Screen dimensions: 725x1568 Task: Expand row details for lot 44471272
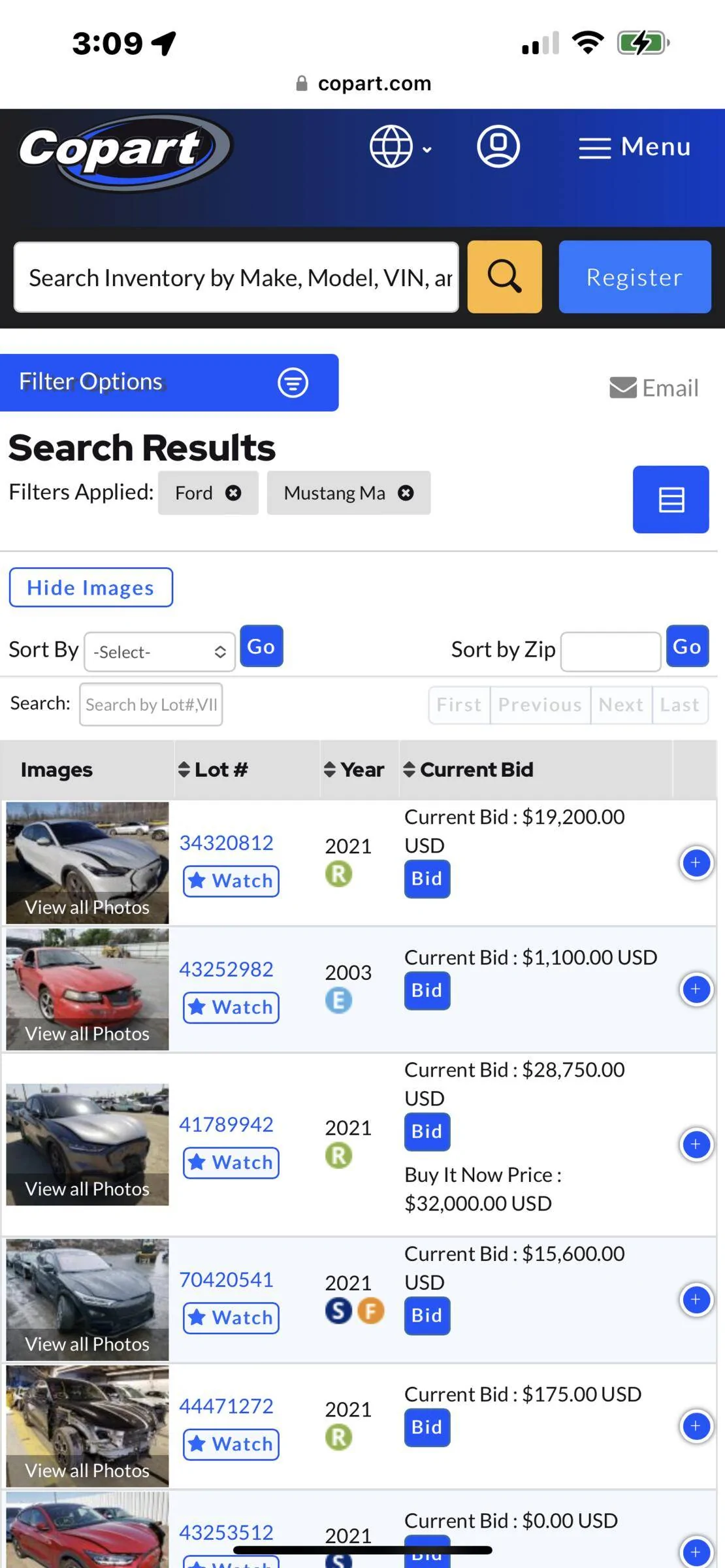tap(696, 1426)
